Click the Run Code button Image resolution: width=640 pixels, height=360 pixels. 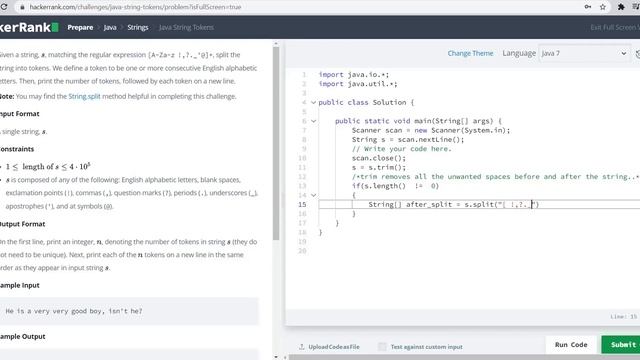pyautogui.click(x=571, y=344)
